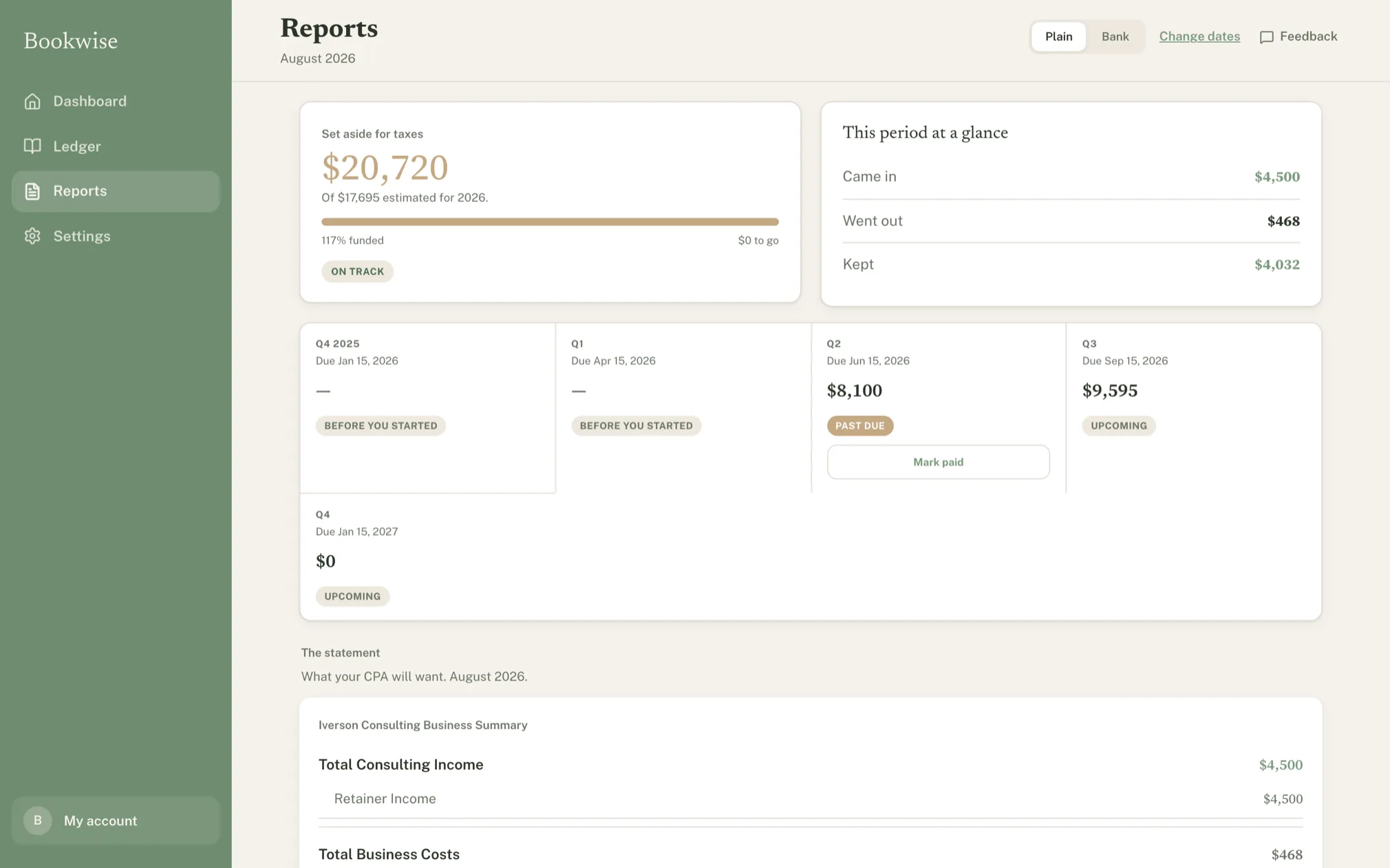Click the Came in $4,500 value
Screen dimensions: 1390x868
1276,177
